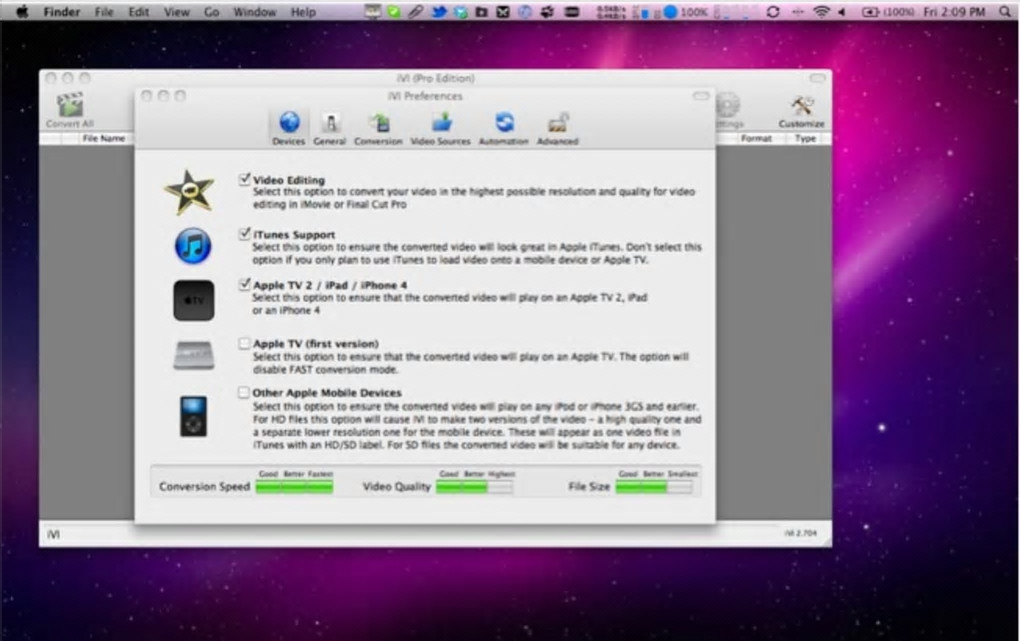This screenshot has width=1020, height=641.
Task: Switch to the Automation preferences pane
Action: point(503,127)
